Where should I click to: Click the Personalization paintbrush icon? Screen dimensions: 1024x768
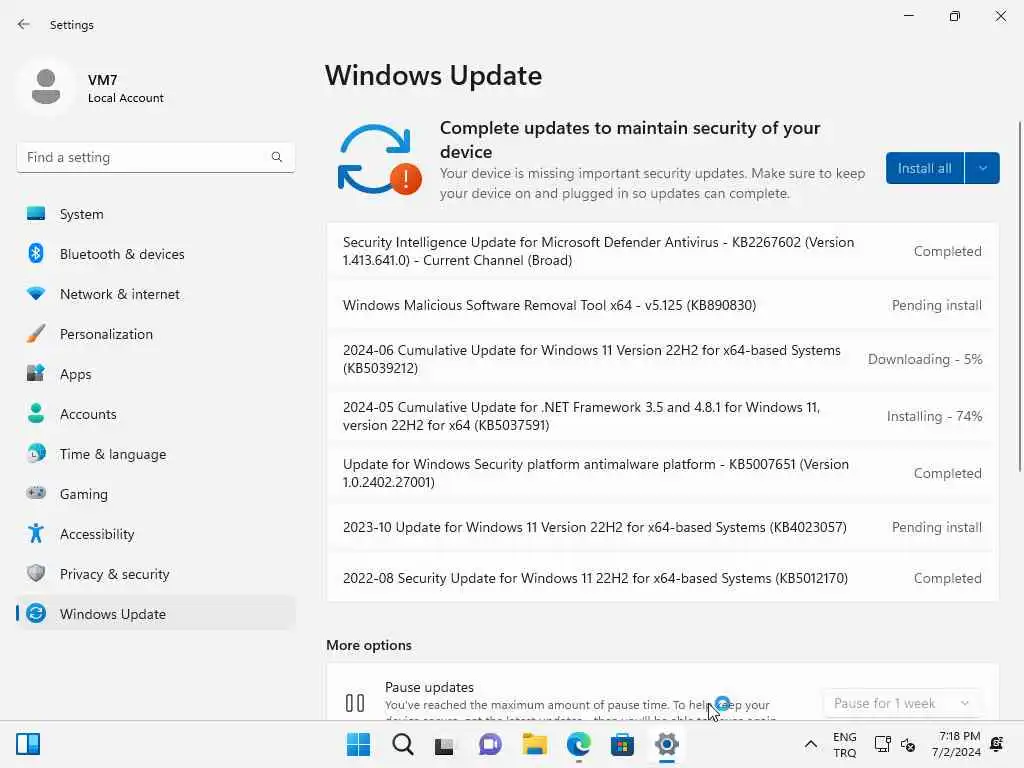pyautogui.click(x=36, y=334)
